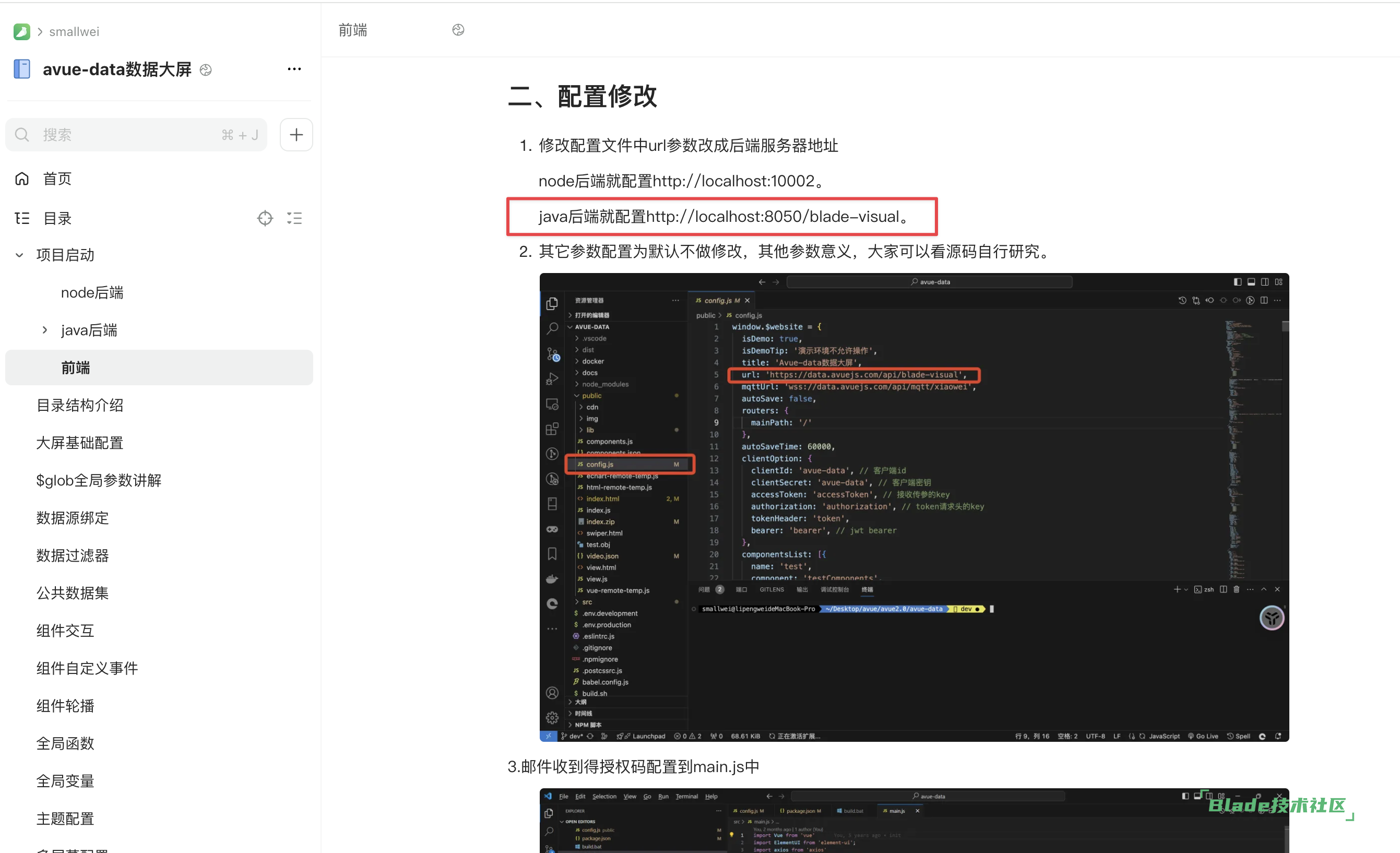Open the VS Code config.js screenshot image
The height and width of the screenshot is (853, 1400).
click(913, 507)
